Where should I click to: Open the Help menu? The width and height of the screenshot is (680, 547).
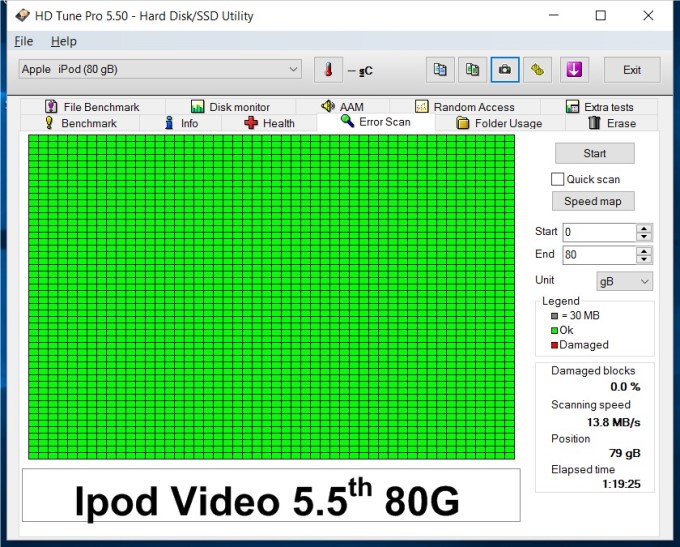click(x=63, y=41)
